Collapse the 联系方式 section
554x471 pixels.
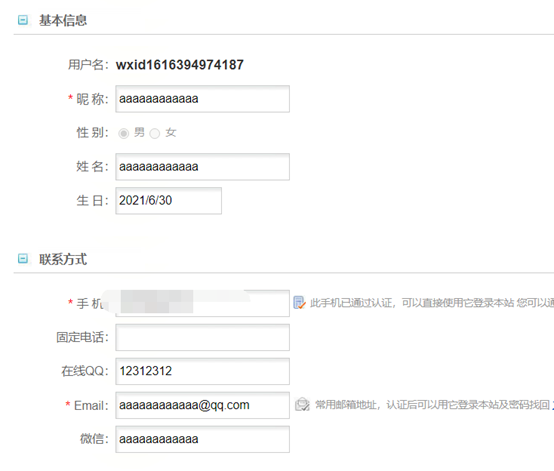point(23,259)
